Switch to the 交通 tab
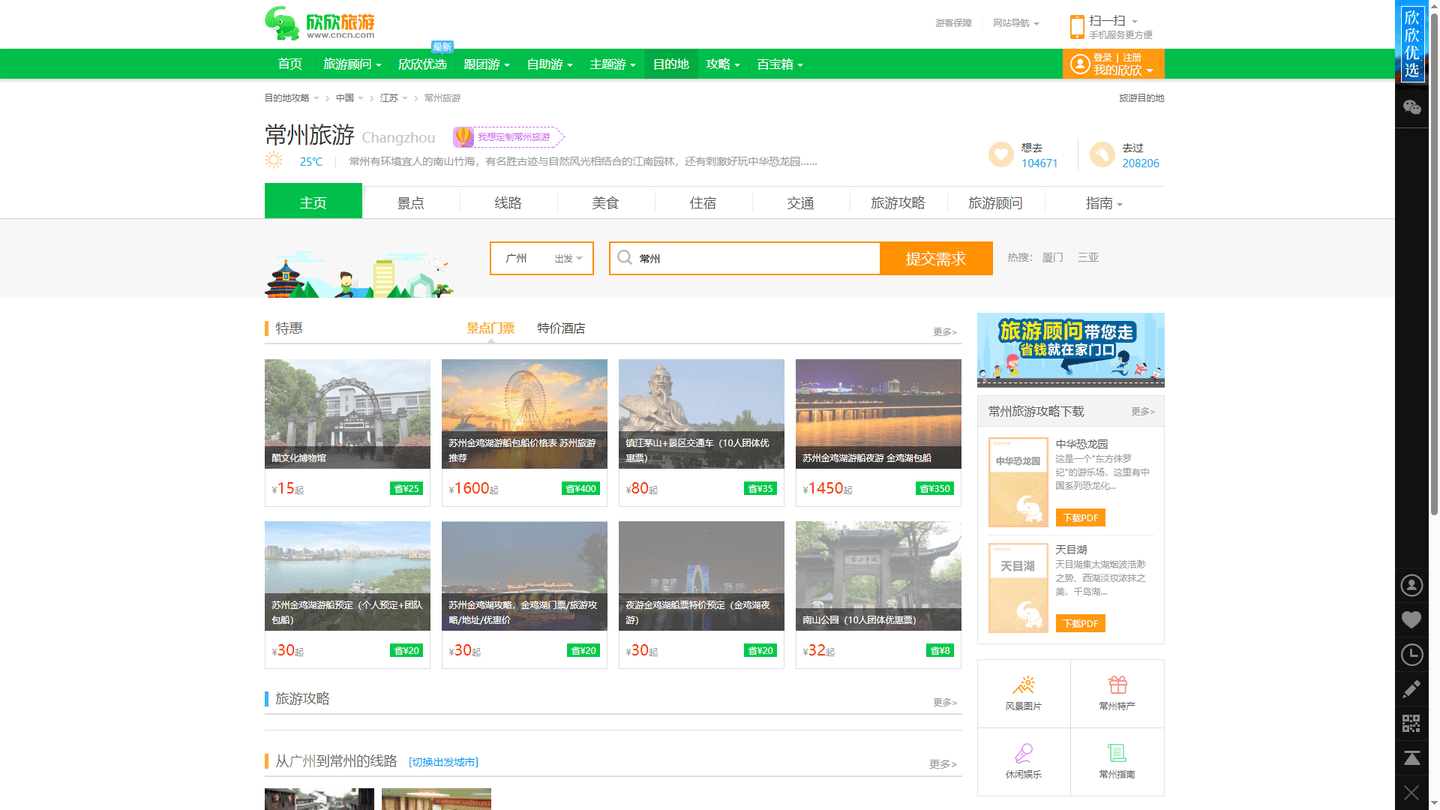This screenshot has height=810, width=1440. coord(801,203)
